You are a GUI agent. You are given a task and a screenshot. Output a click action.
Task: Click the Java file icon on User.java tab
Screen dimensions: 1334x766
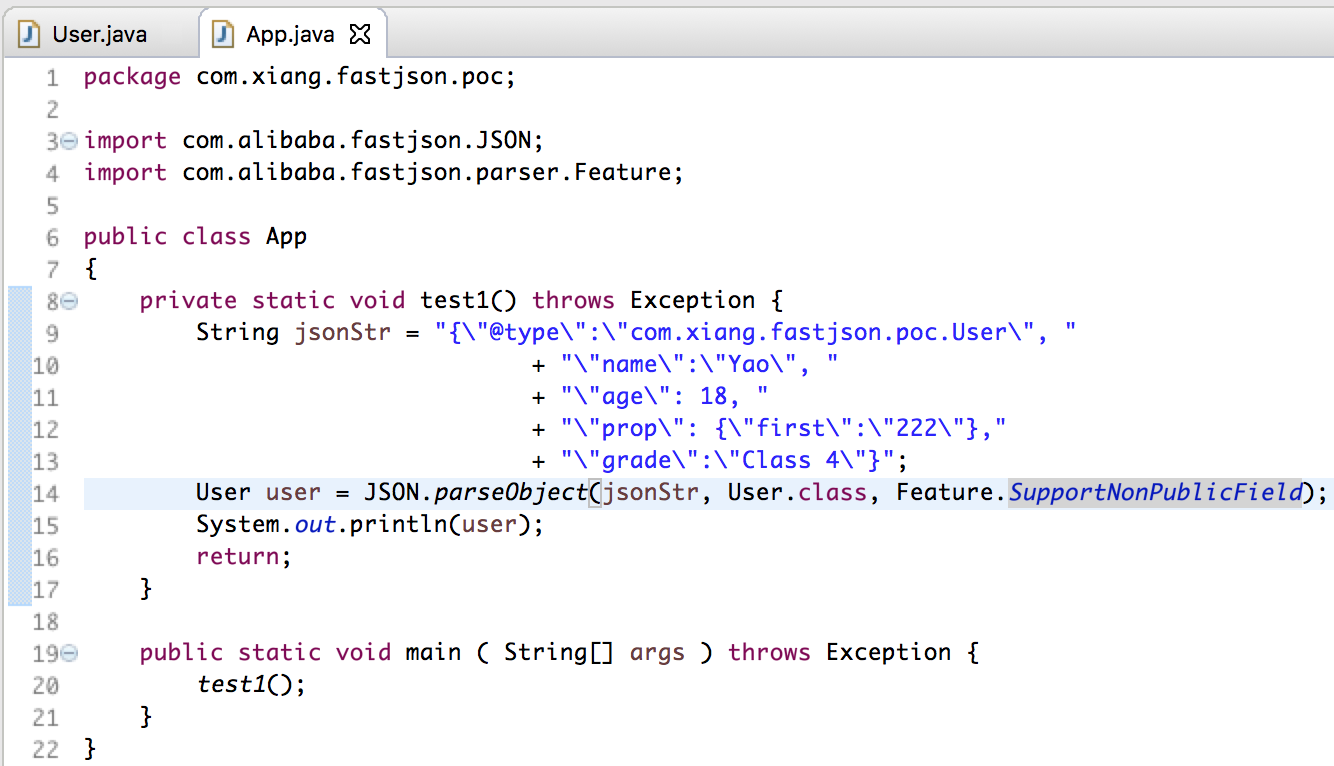pyautogui.click(x=31, y=34)
